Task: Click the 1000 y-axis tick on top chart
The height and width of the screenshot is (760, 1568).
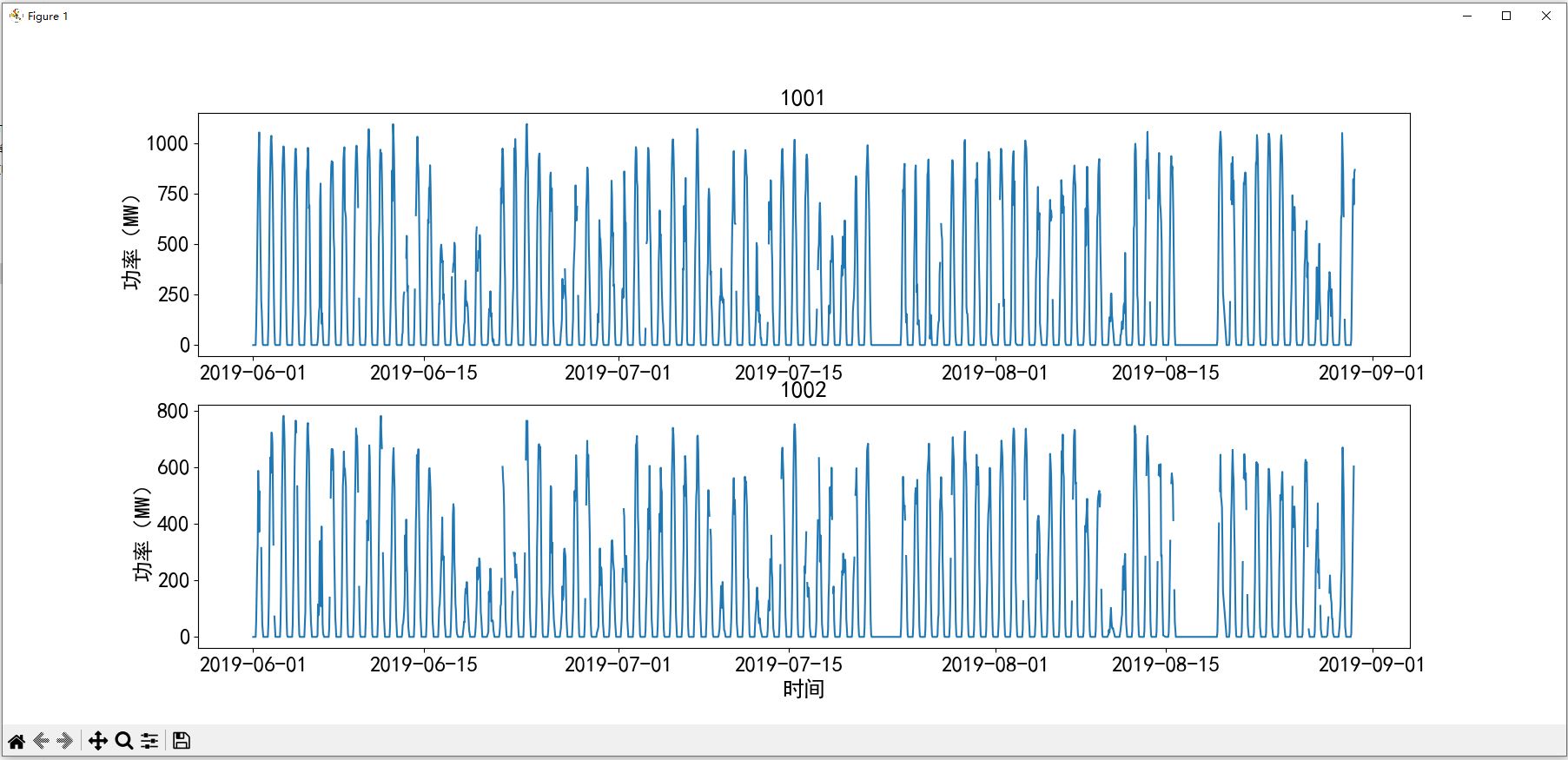Action: tap(168, 143)
